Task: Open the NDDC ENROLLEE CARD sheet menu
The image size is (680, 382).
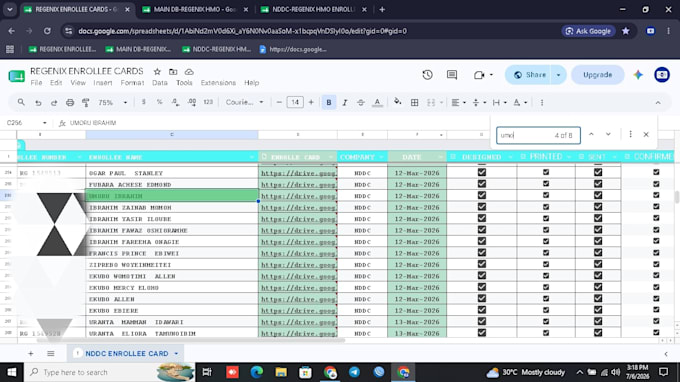Action: tap(176, 354)
